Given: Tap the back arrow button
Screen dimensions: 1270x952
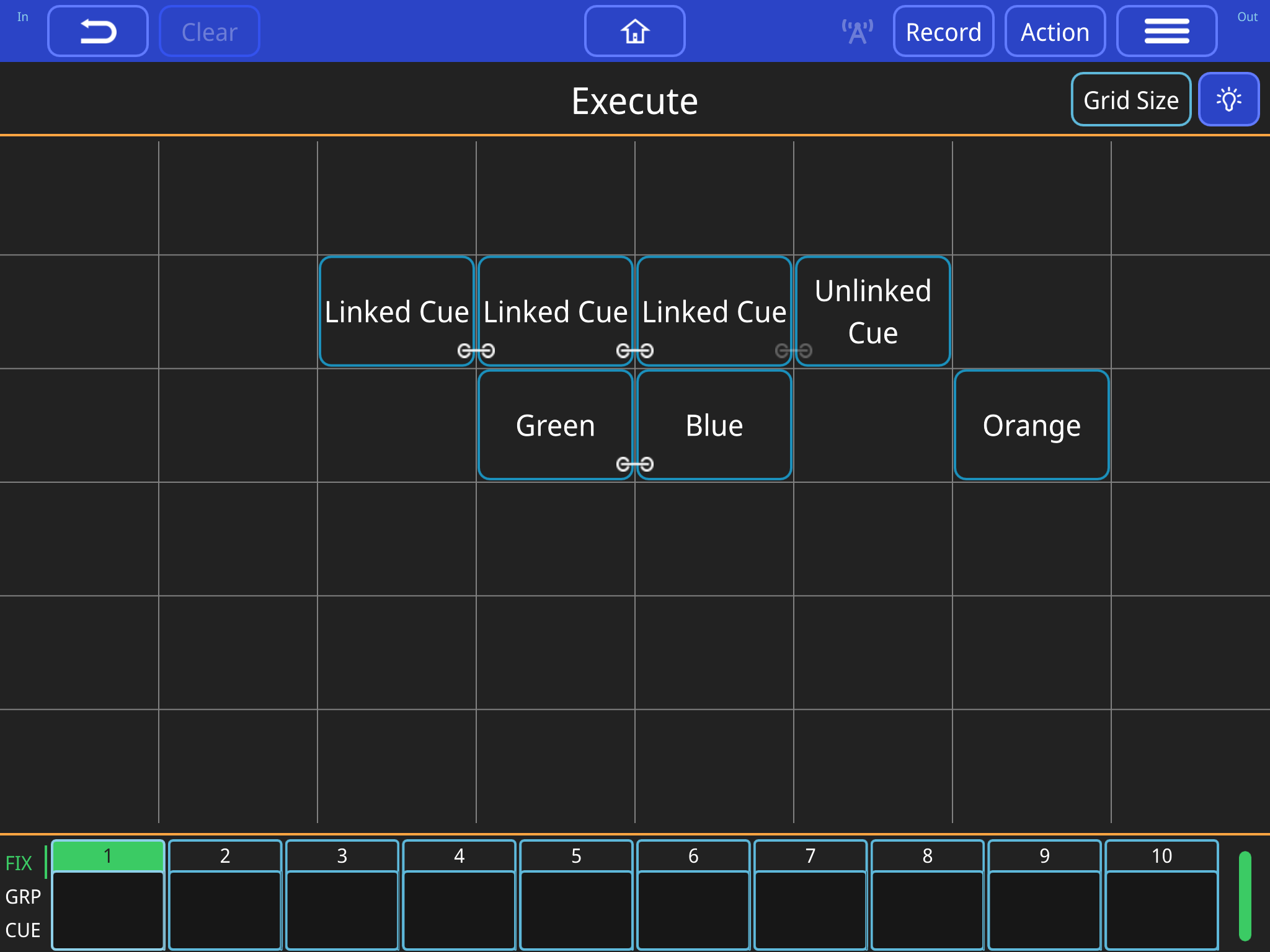Looking at the screenshot, I should pyautogui.click(x=98, y=32).
